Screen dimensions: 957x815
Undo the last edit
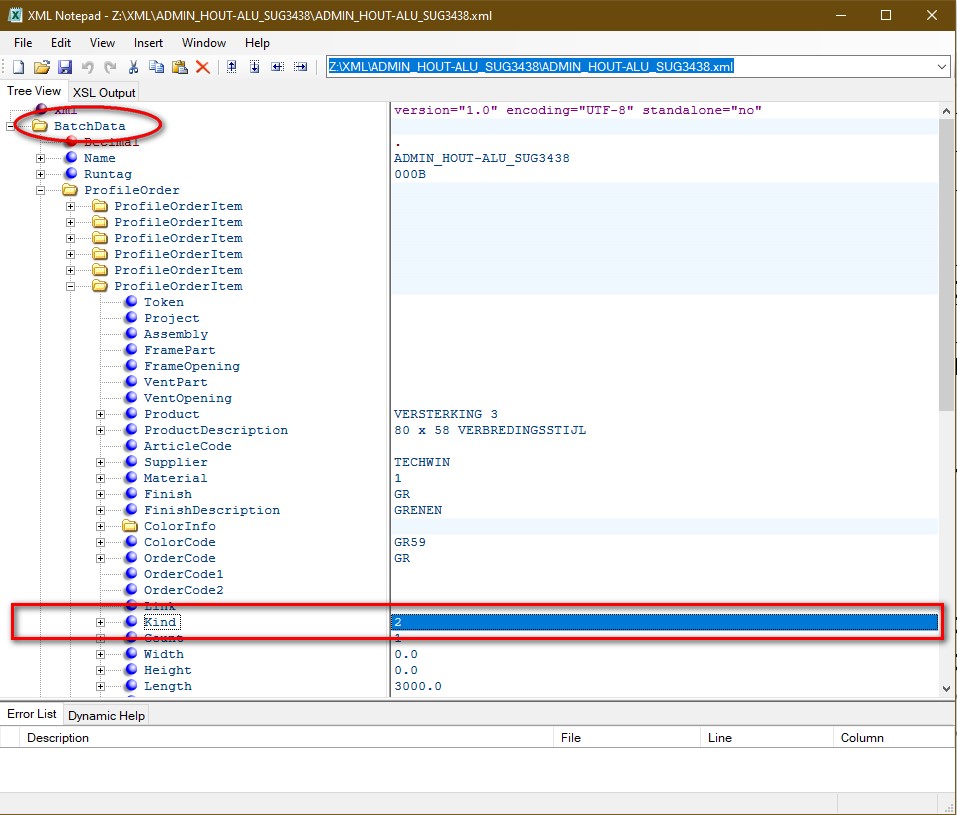88,67
